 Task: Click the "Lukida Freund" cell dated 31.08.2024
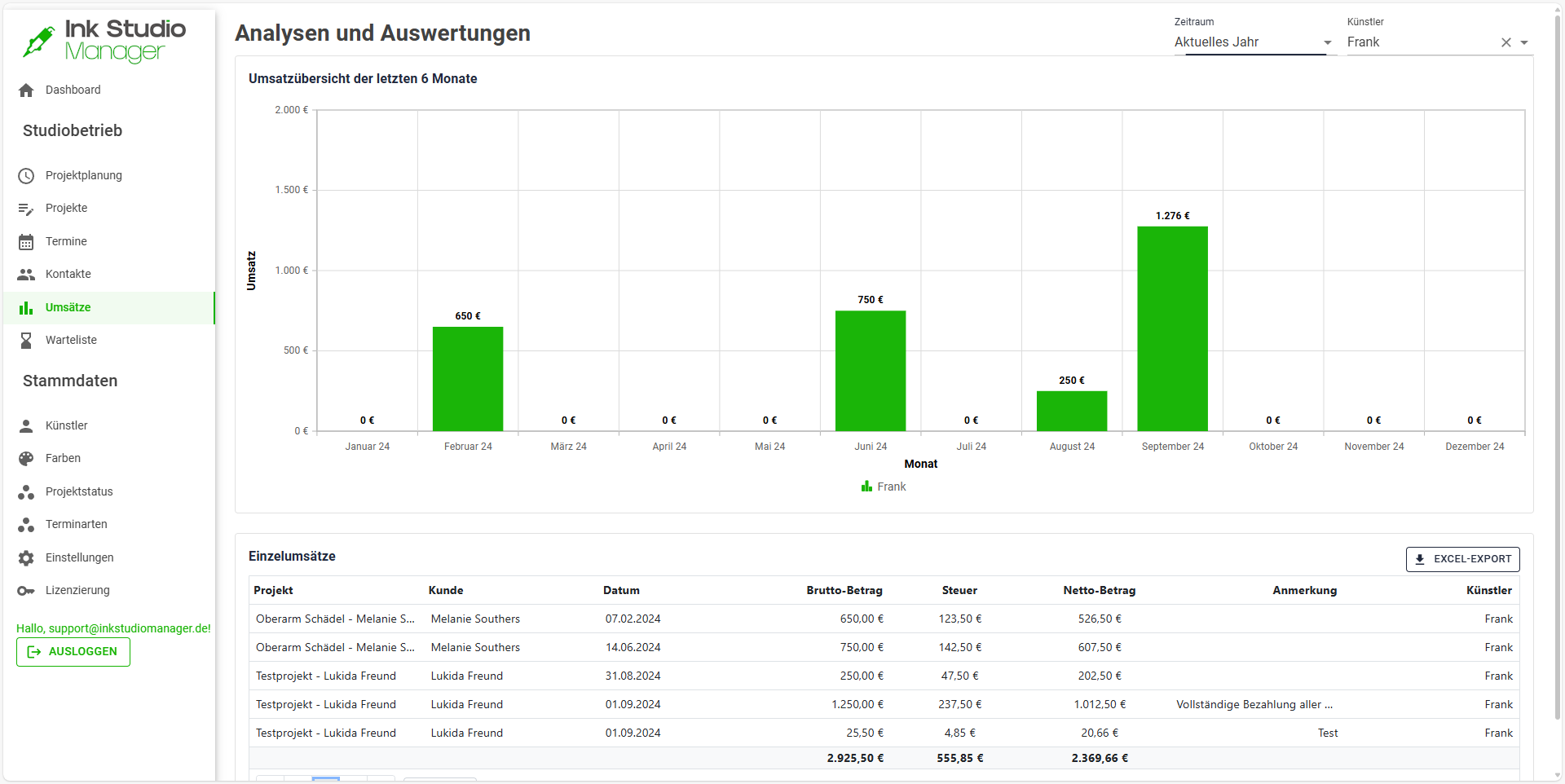467,676
